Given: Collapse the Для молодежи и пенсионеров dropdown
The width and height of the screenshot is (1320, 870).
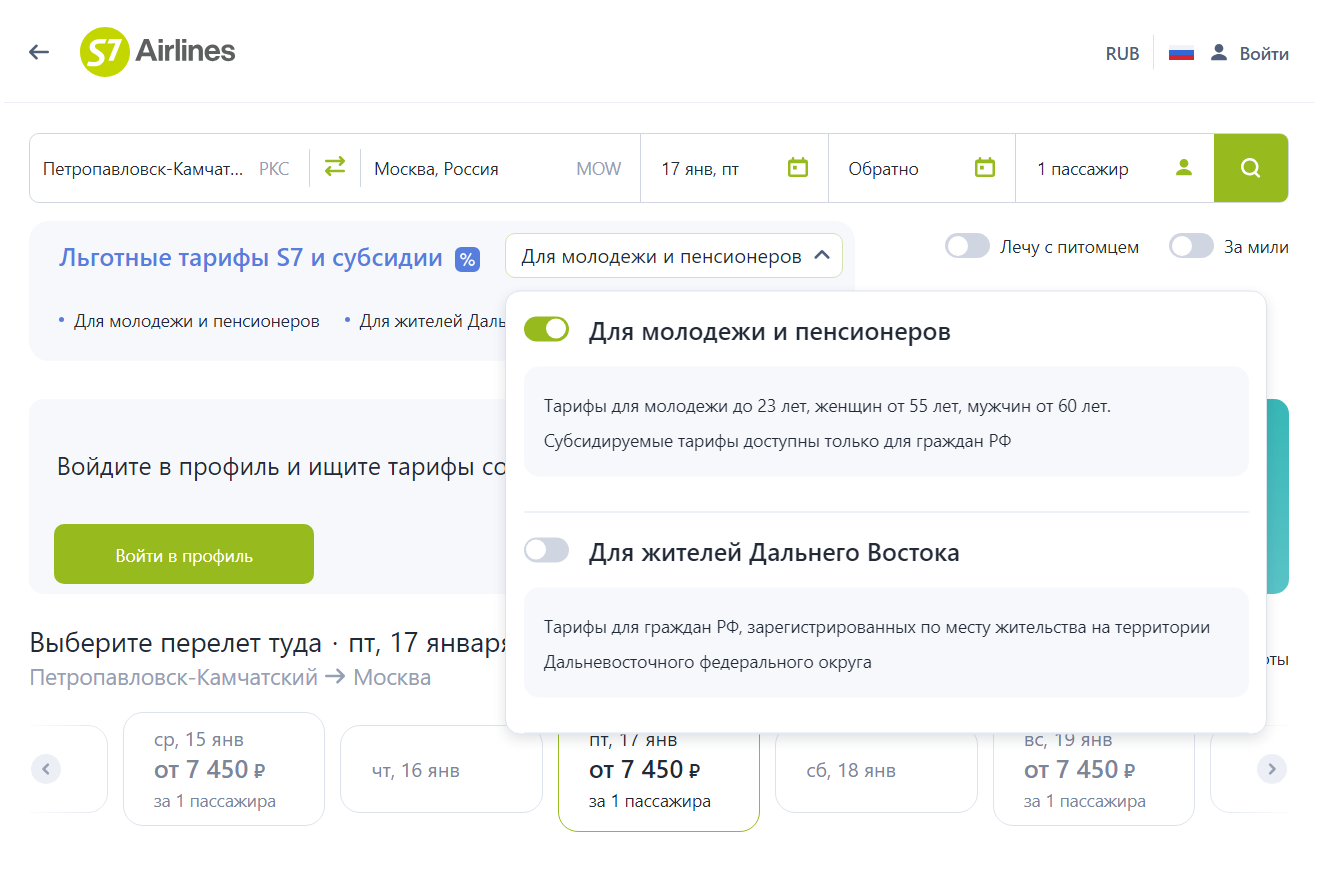Looking at the screenshot, I should [x=674, y=256].
